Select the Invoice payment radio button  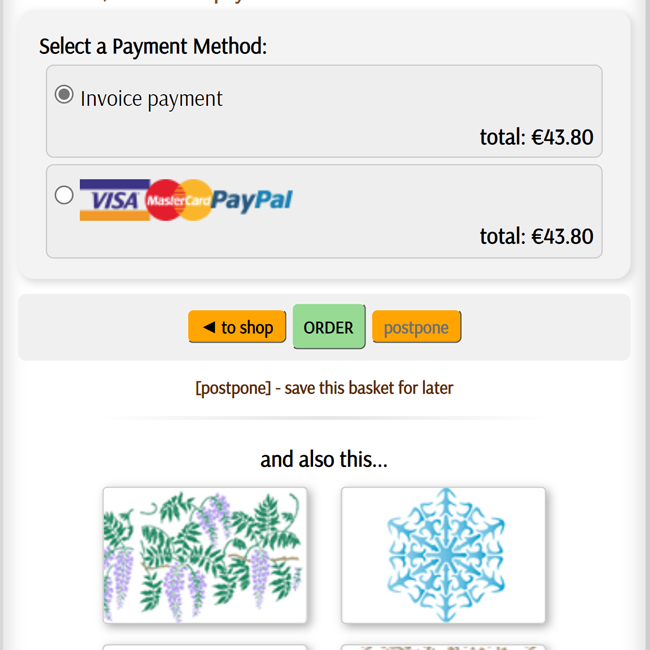(64, 95)
